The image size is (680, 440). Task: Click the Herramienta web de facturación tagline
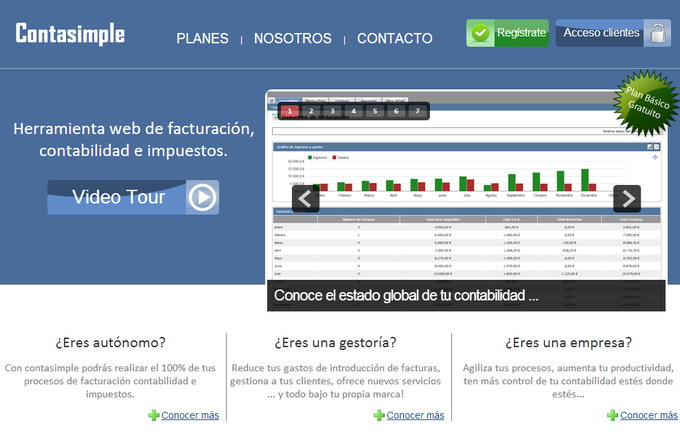point(134,140)
